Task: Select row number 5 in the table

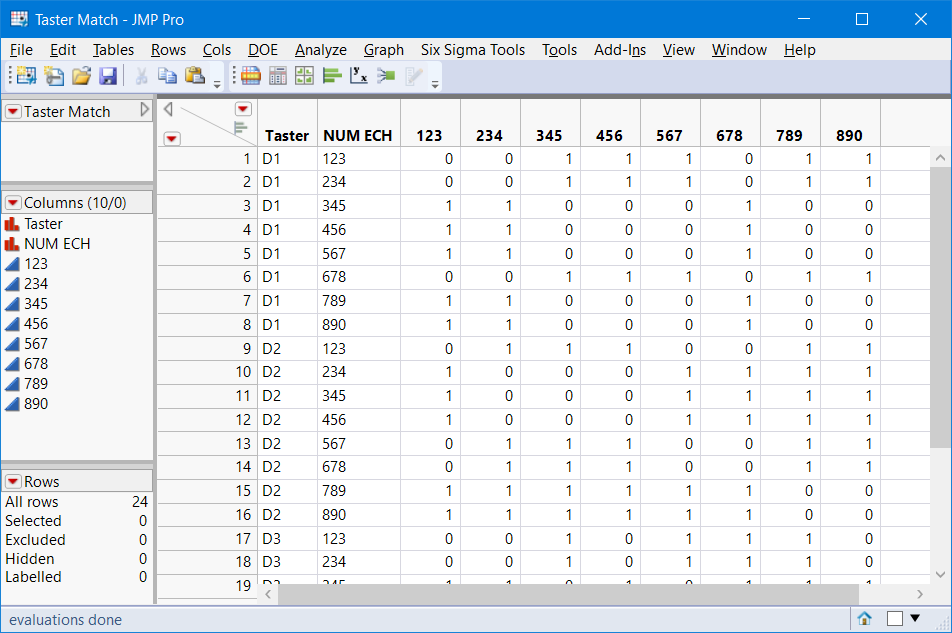Action: click(x=207, y=254)
